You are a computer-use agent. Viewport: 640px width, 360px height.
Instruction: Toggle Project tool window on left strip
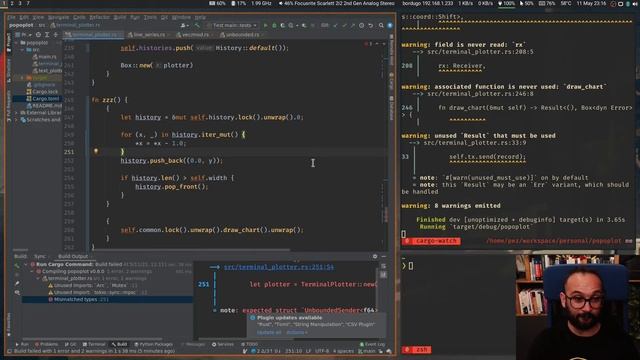pos(9,42)
